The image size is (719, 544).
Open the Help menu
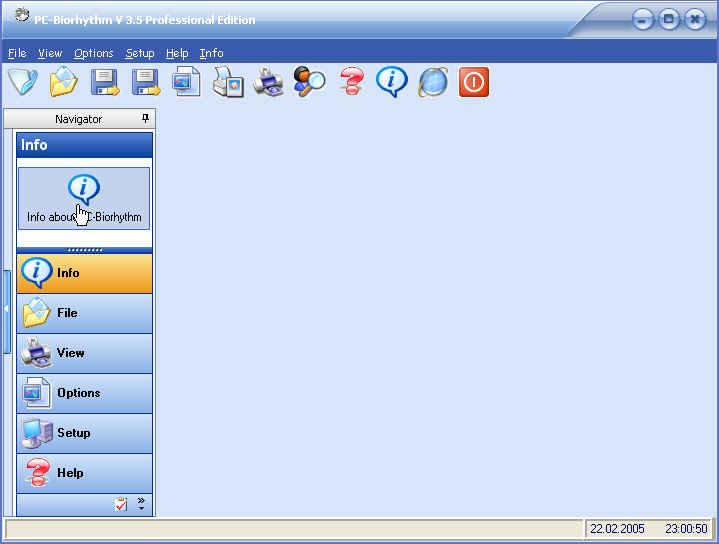tap(177, 54)
